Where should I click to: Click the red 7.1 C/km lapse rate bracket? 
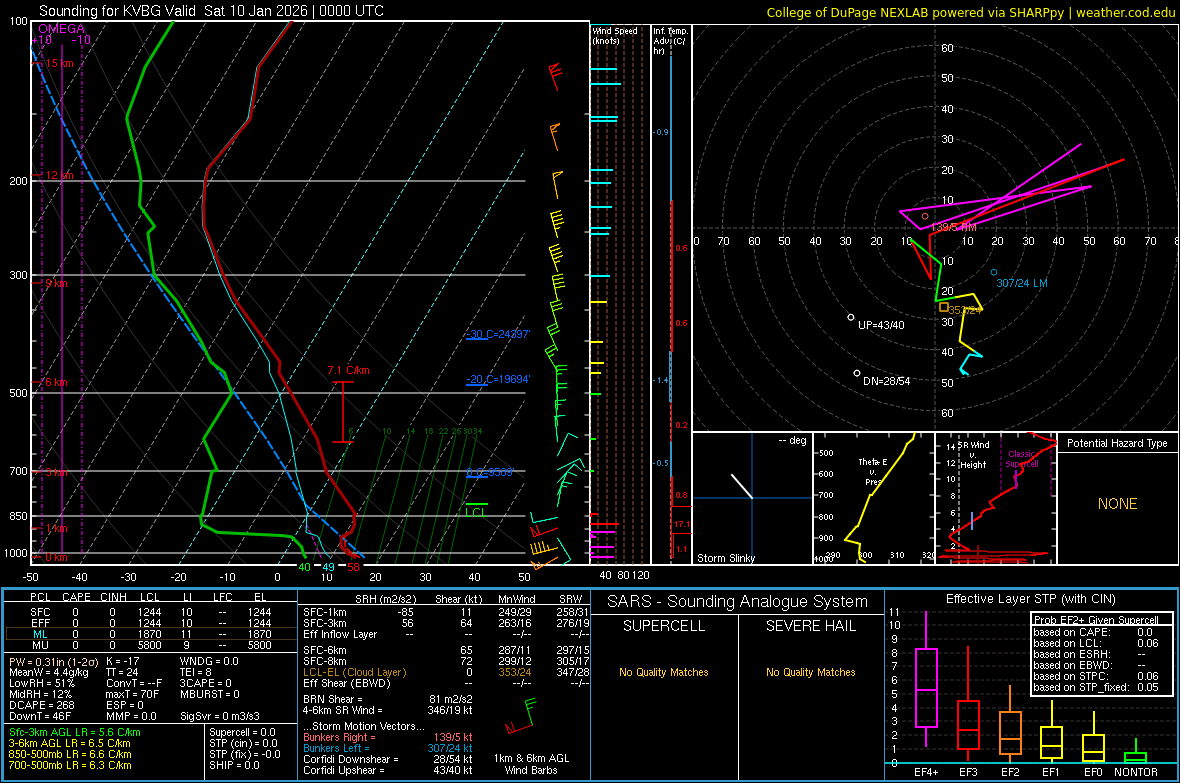click(343, 412)
